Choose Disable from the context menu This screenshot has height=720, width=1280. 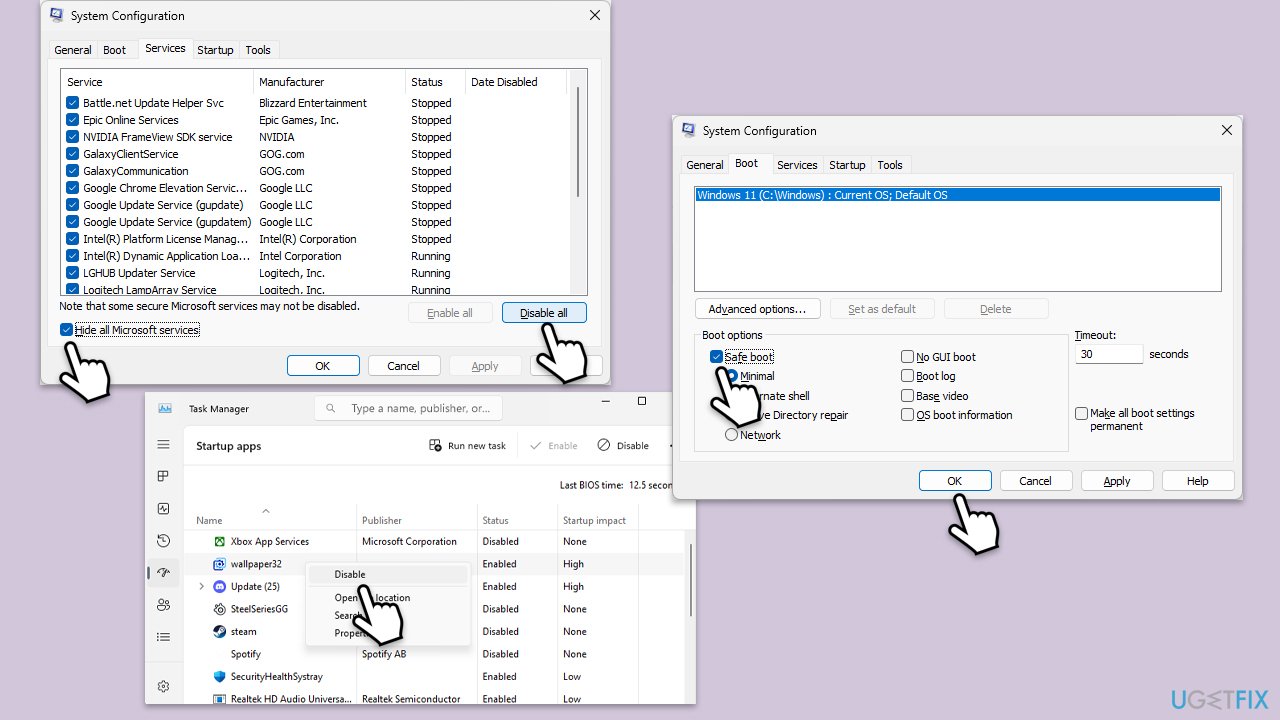point(350,575)
